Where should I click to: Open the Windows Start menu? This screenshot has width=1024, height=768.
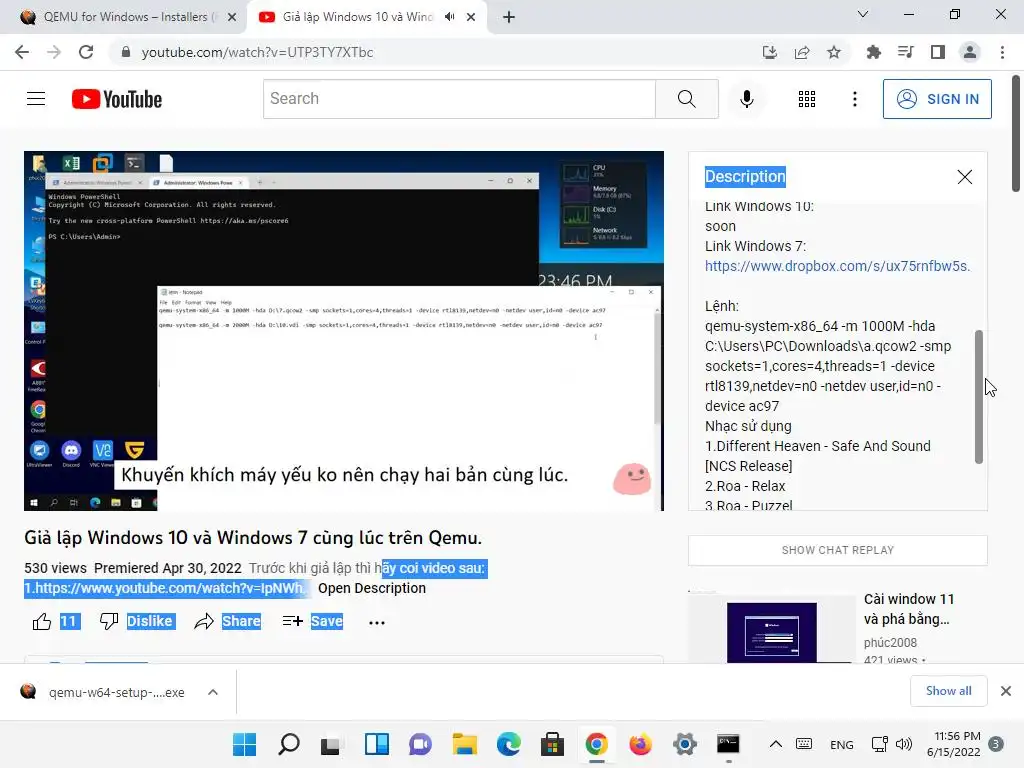[244, 744]
